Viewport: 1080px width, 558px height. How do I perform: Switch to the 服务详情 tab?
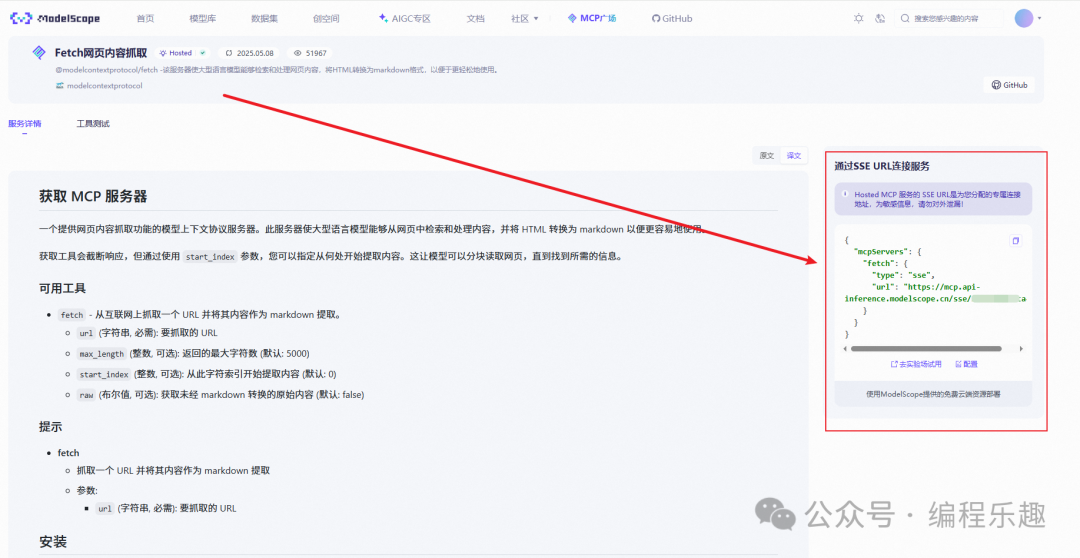coord(25,124)
